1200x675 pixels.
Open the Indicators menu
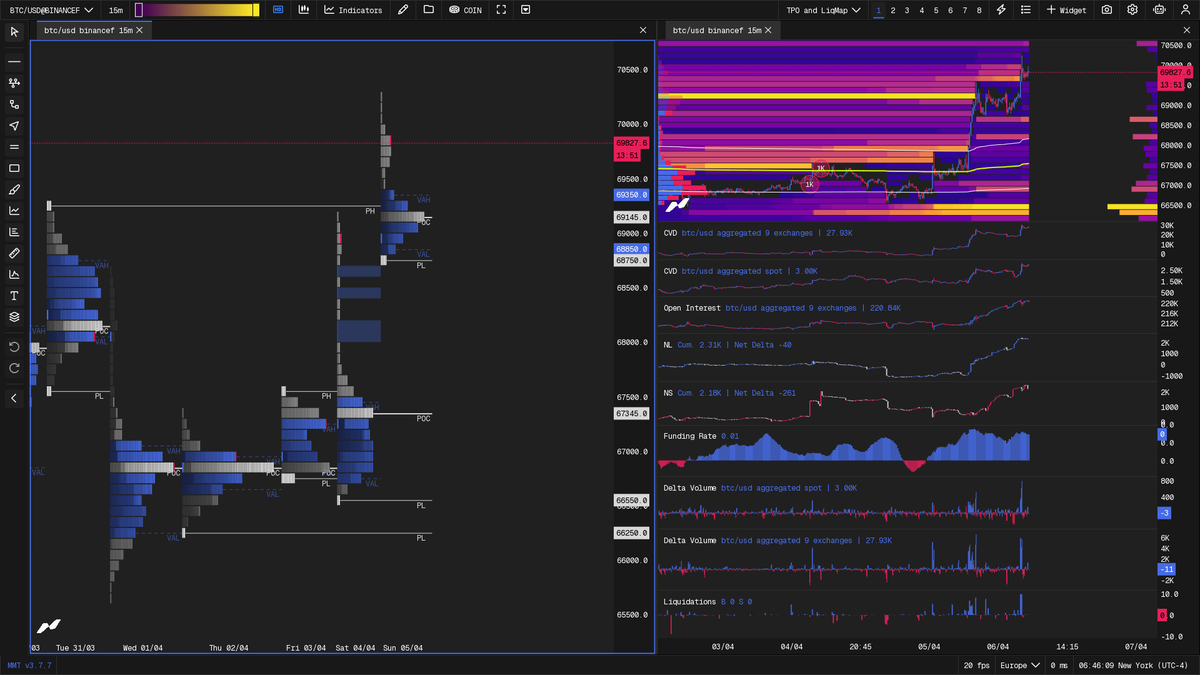[x=353, y=10]
